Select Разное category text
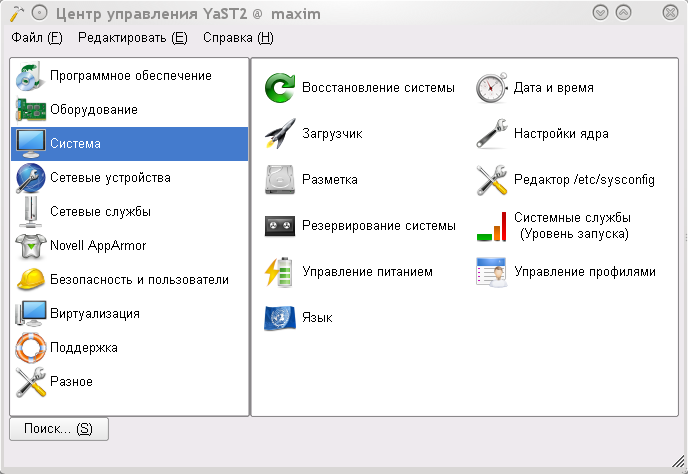 (x=71, y=381)
